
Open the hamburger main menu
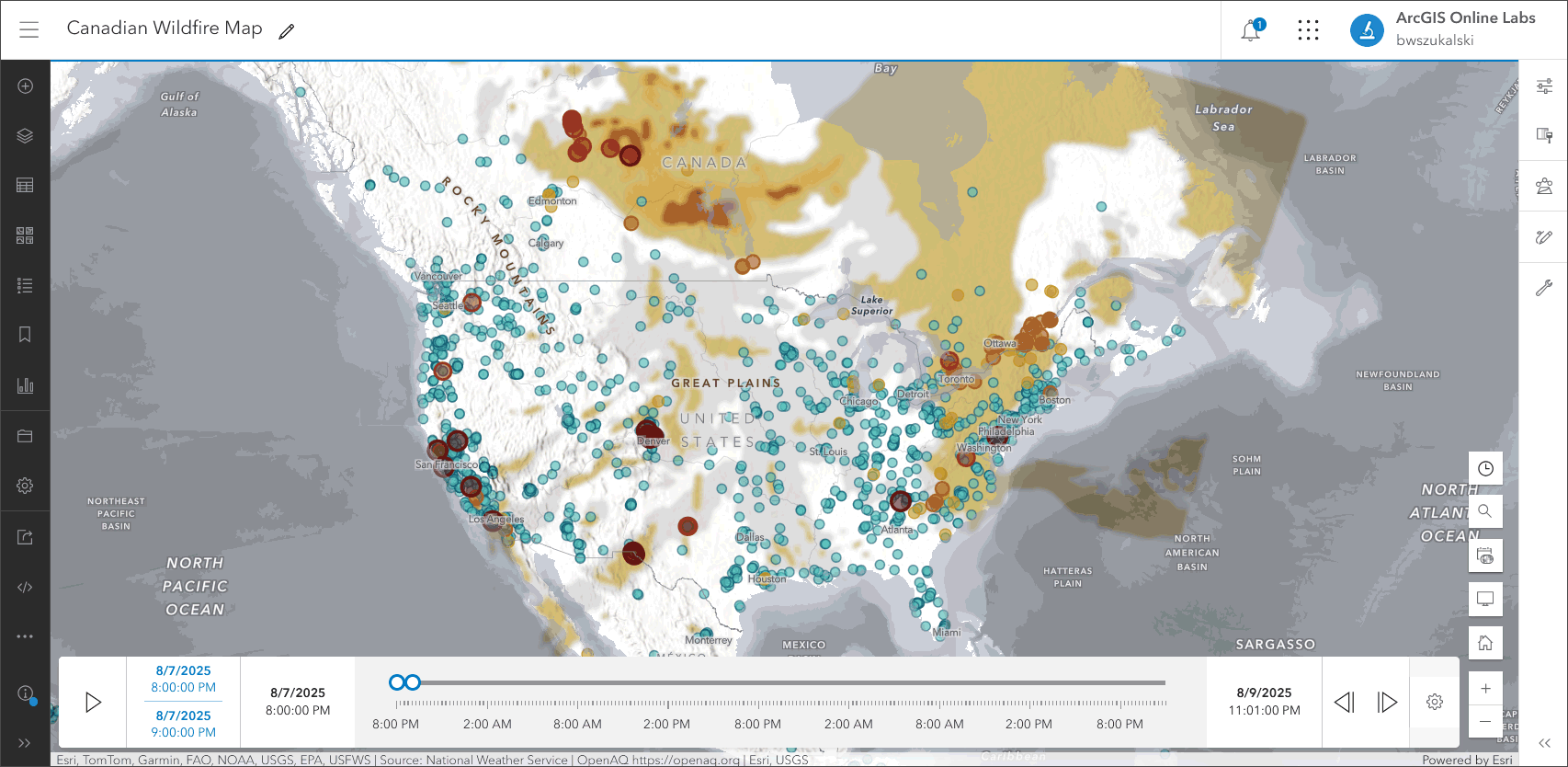pos(29,29)
